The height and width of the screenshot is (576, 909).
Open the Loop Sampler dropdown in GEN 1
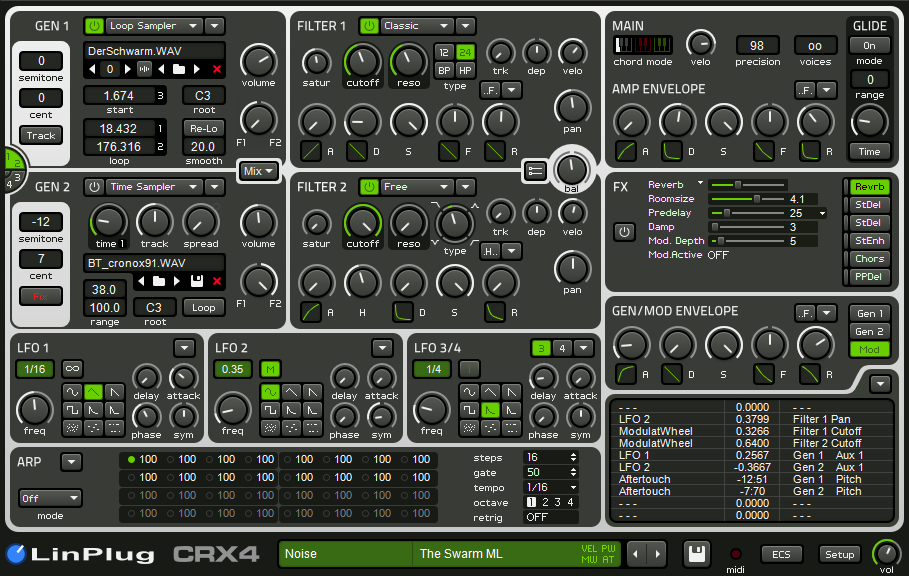pyautogui.click(x=153, y=26)
